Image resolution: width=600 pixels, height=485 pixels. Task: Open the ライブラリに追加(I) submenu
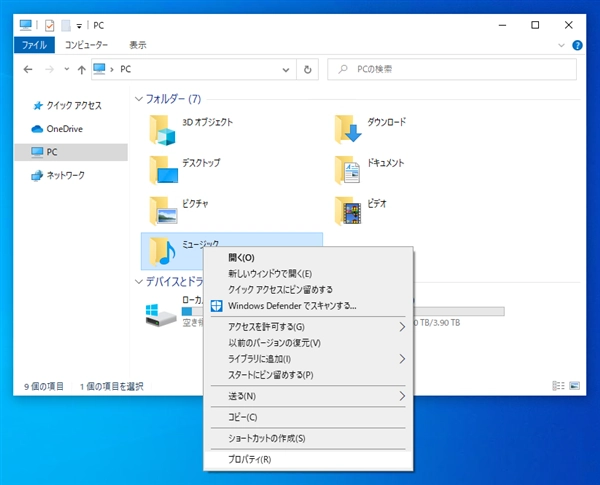(308, 359)
